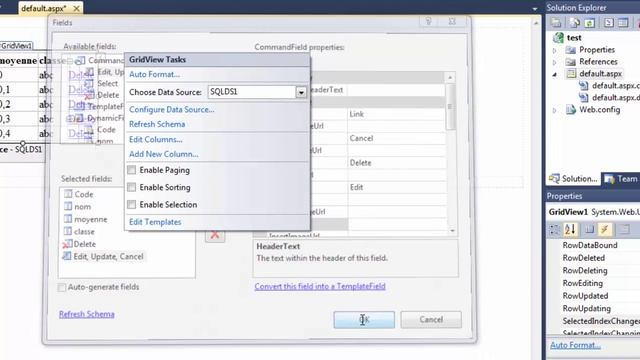Select the test project icon
640x360 pixels.
tap(558, 38)
